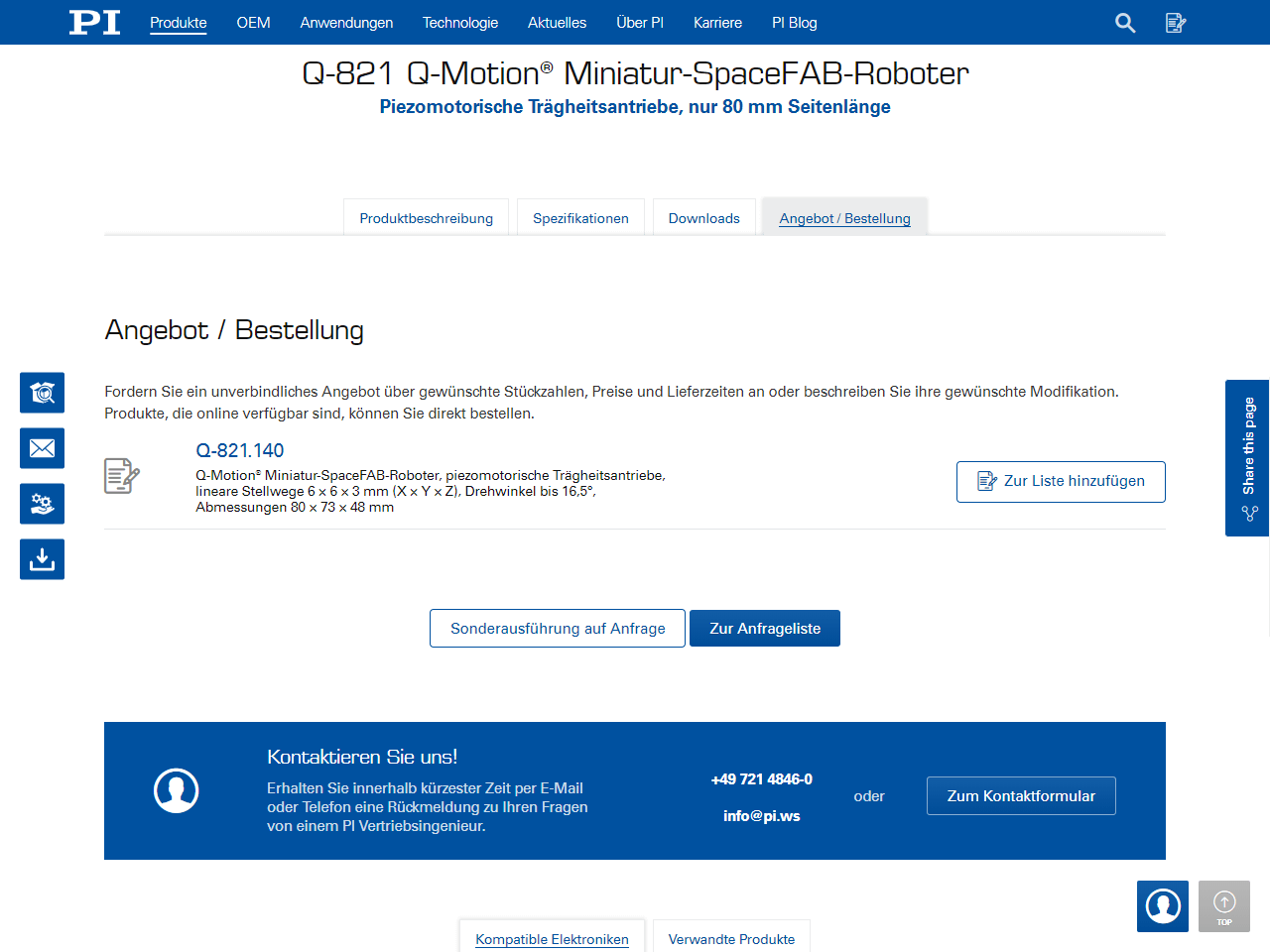
Task: Open the OEM menu
Action: tap(253, 23)
